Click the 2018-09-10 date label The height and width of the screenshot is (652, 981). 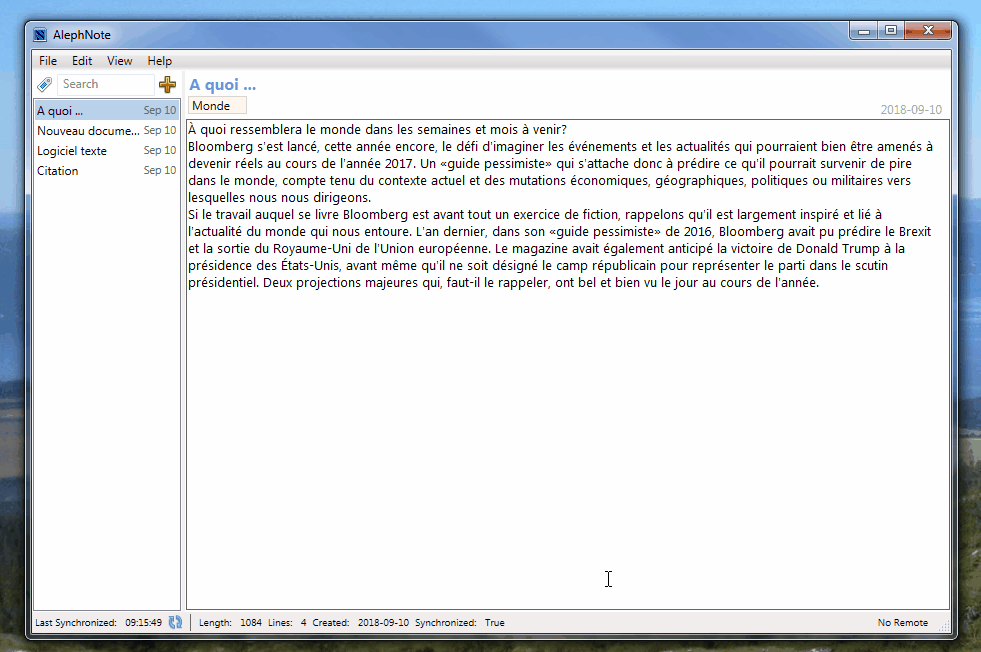point(911,110)
